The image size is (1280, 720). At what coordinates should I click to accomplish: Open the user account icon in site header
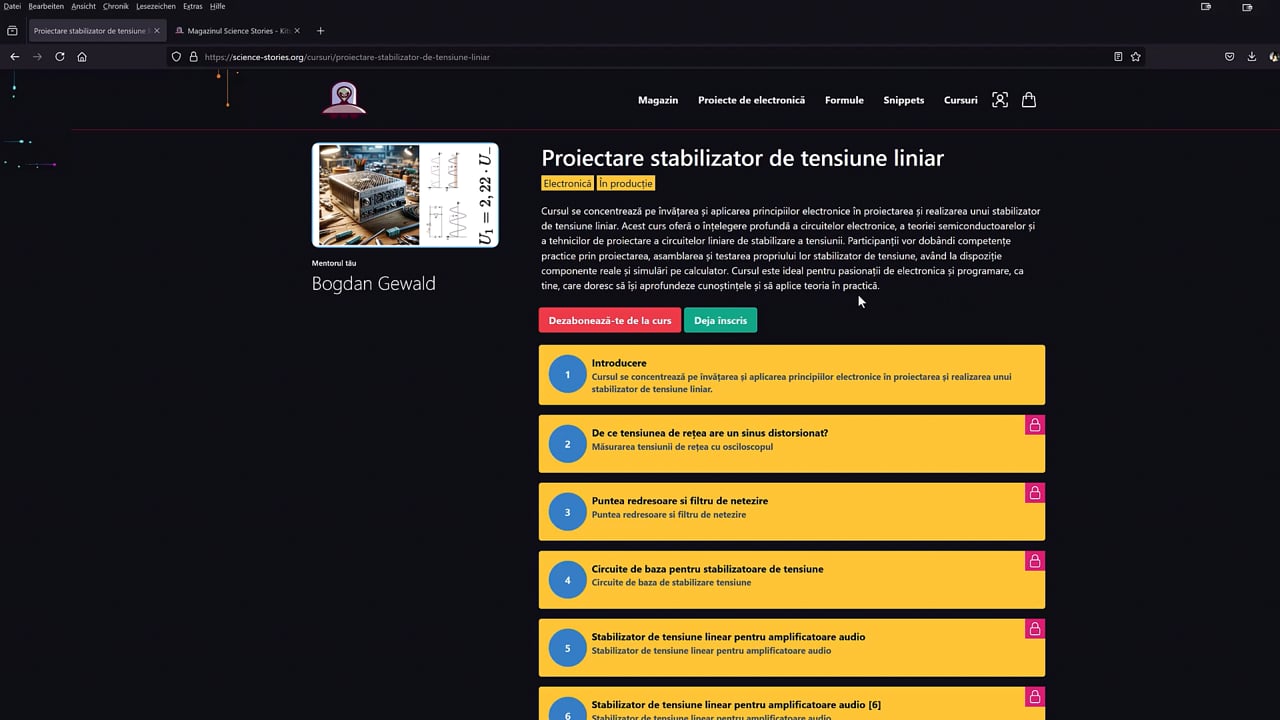1000,100
